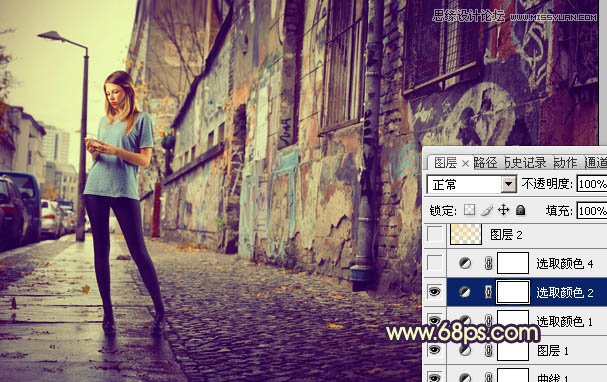
Task: Click the 图层 1 mask link icon
Action: click(x=489, y=351)
